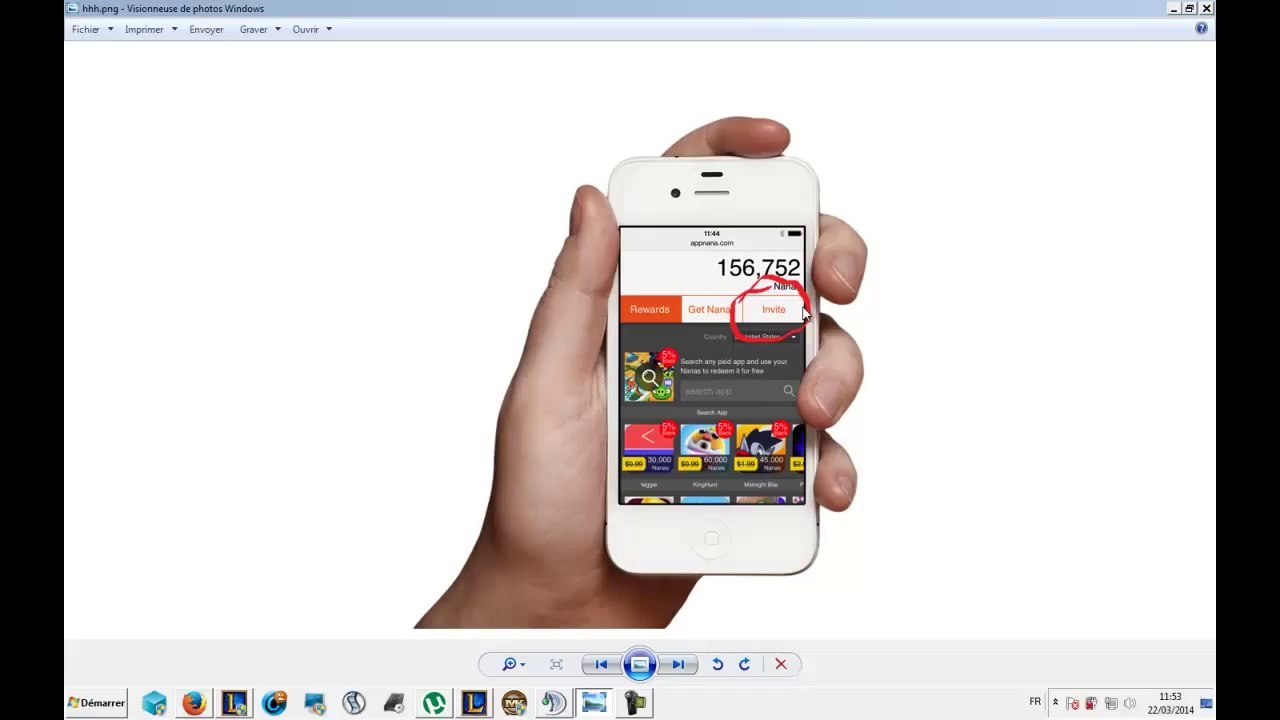The width and height of the screenshot is (1280, 720).
Task: Open the Fichier menu
Action: pos(92,29)
